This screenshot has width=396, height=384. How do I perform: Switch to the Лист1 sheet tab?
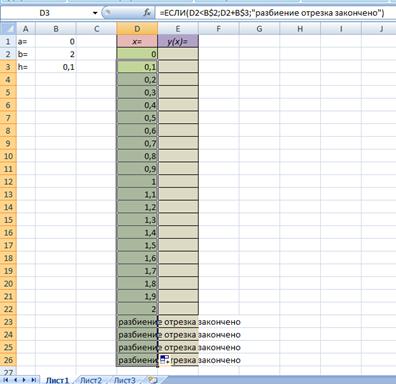(57, 380)
